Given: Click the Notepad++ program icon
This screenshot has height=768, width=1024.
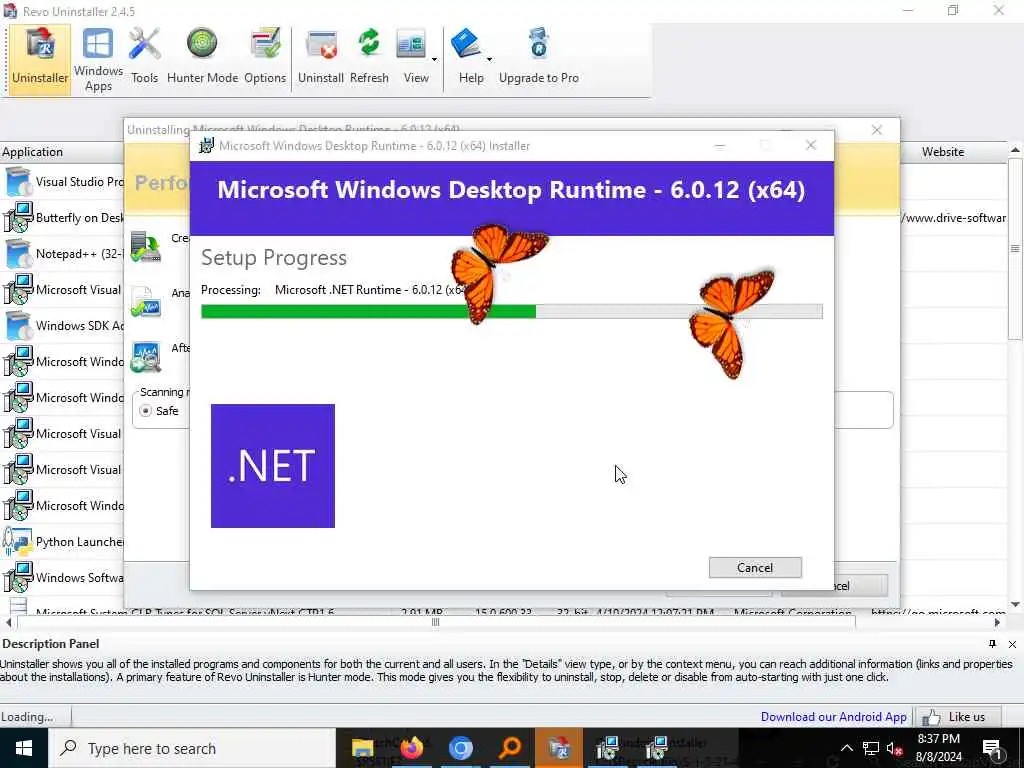Looking at the screenshot, I should (x=18, y=253).
